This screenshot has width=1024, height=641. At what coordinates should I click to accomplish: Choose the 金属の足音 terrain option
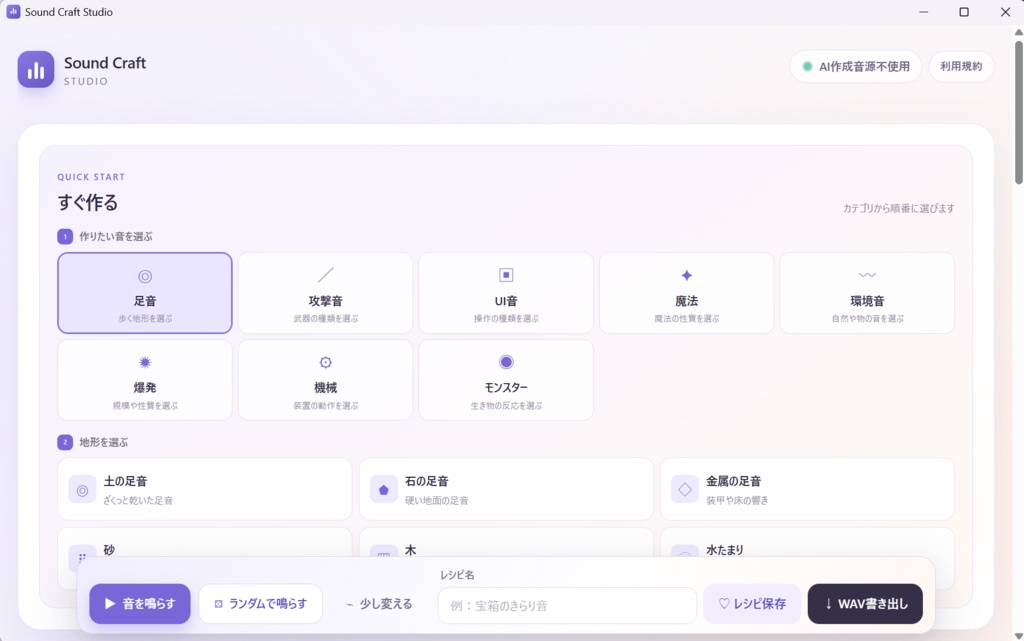[x=807, y=489]
